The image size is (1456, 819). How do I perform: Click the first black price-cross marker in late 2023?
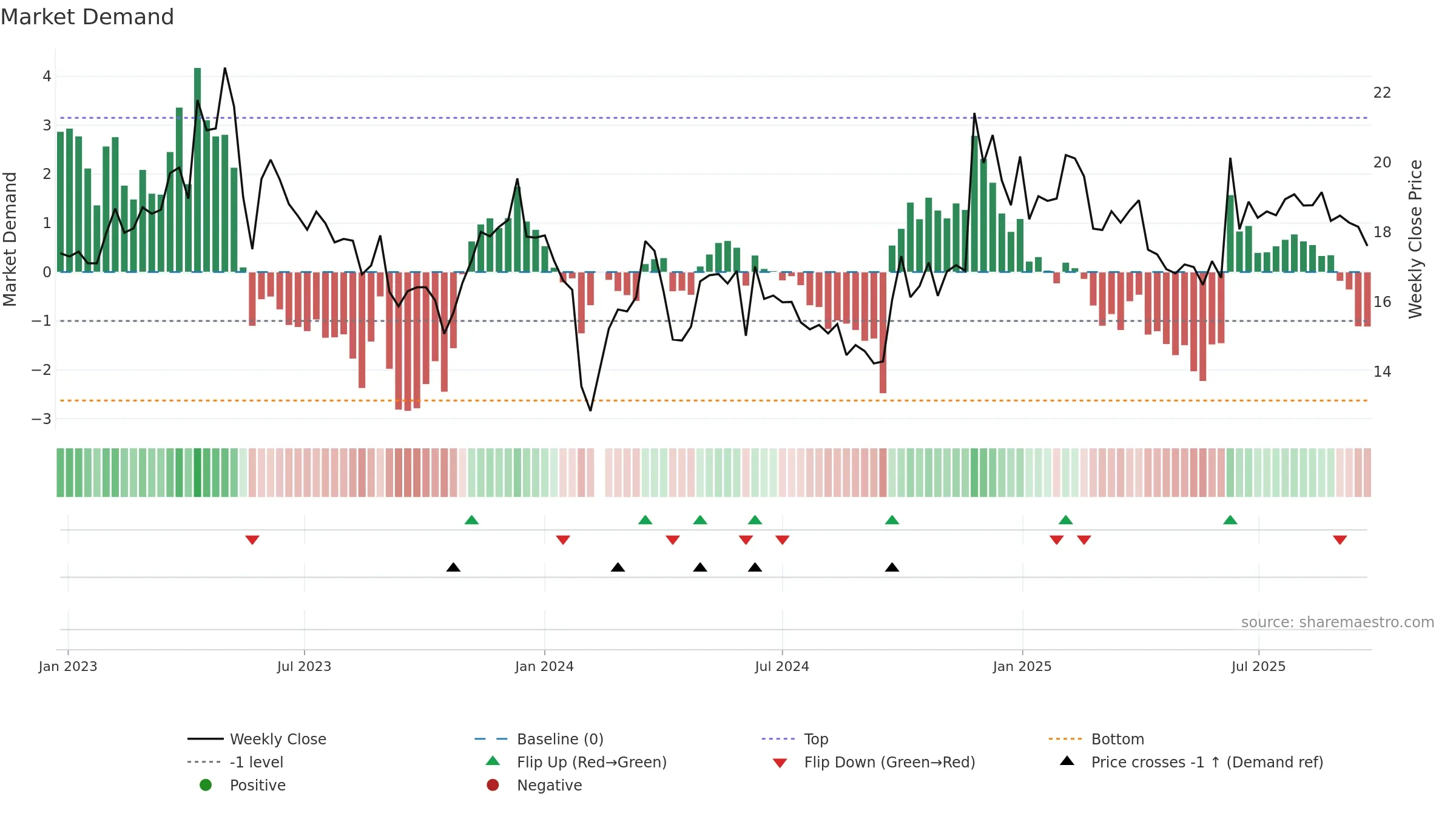click(453, 567)
